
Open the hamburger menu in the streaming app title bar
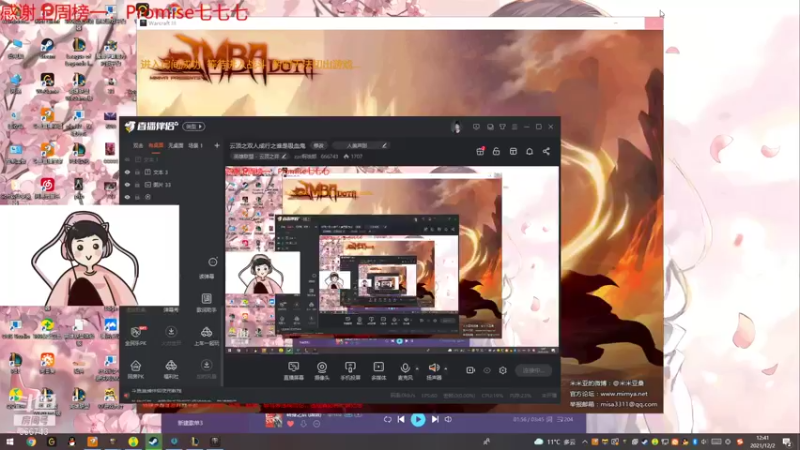514,127
